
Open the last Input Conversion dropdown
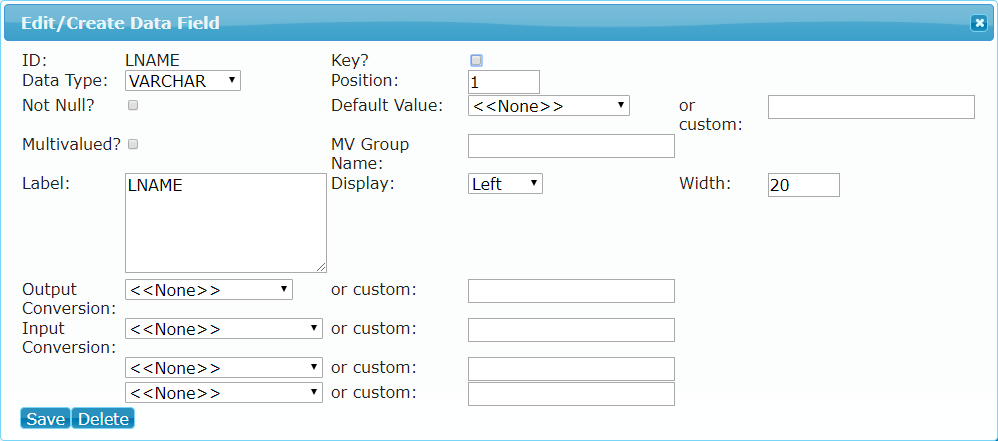(x=224, y=393)
